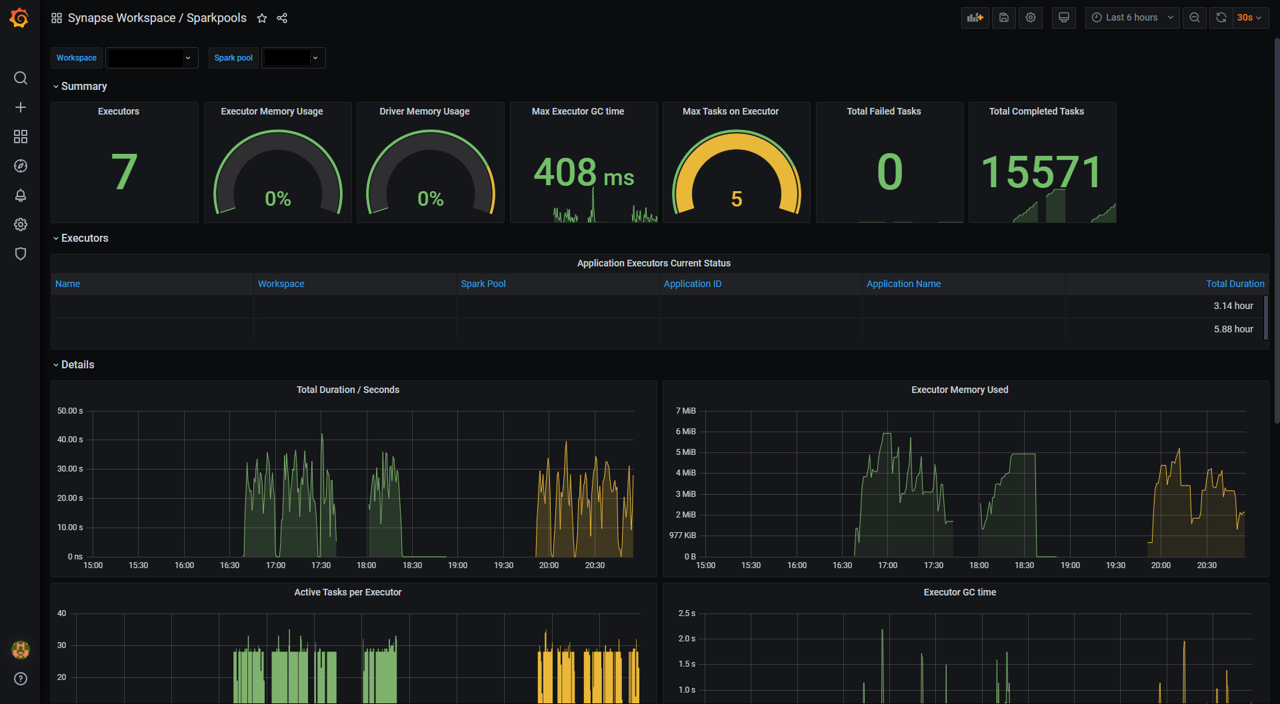This screenshot has width=1280, height=704.
Task: Share the dashboard via share icon
Action: point(282,18)
